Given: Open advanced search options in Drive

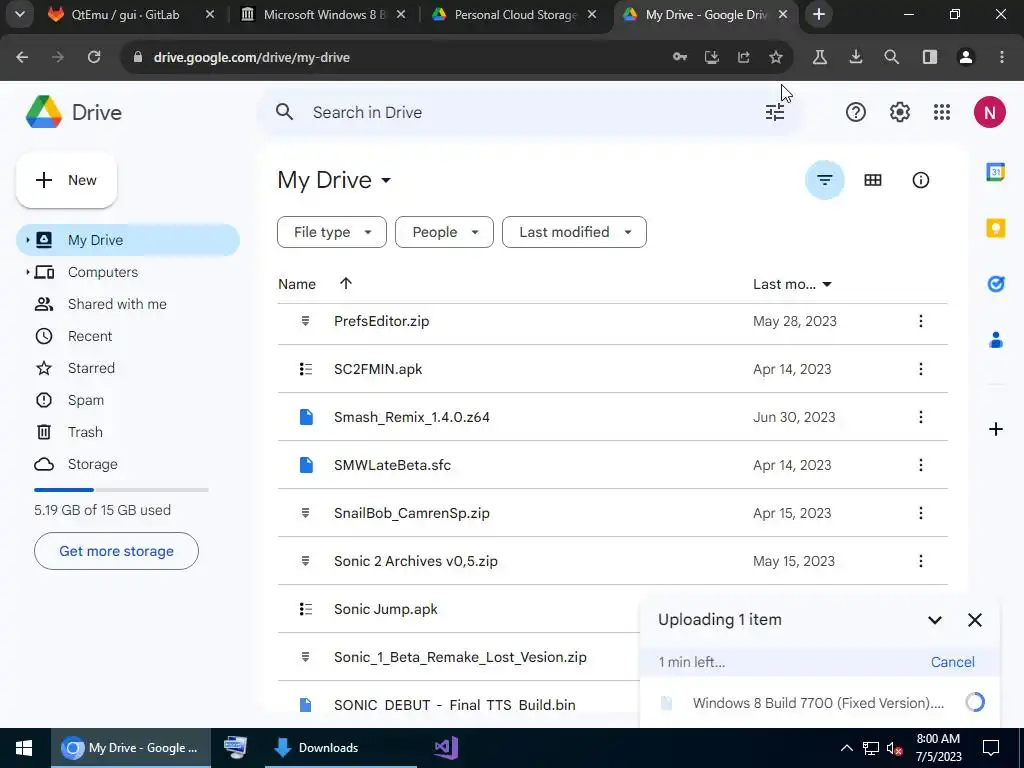Looking at the screenshot, I should 775,112.
